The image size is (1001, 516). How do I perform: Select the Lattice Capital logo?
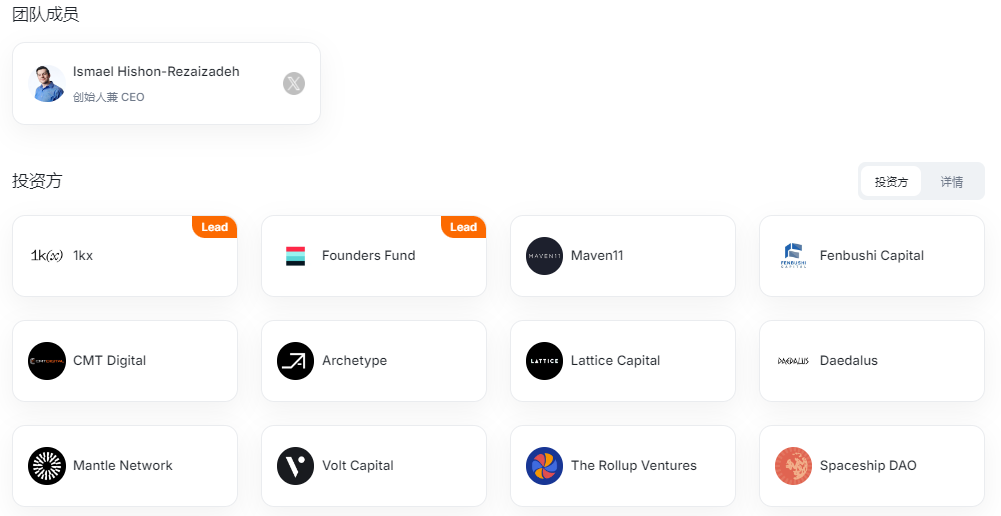545,361
